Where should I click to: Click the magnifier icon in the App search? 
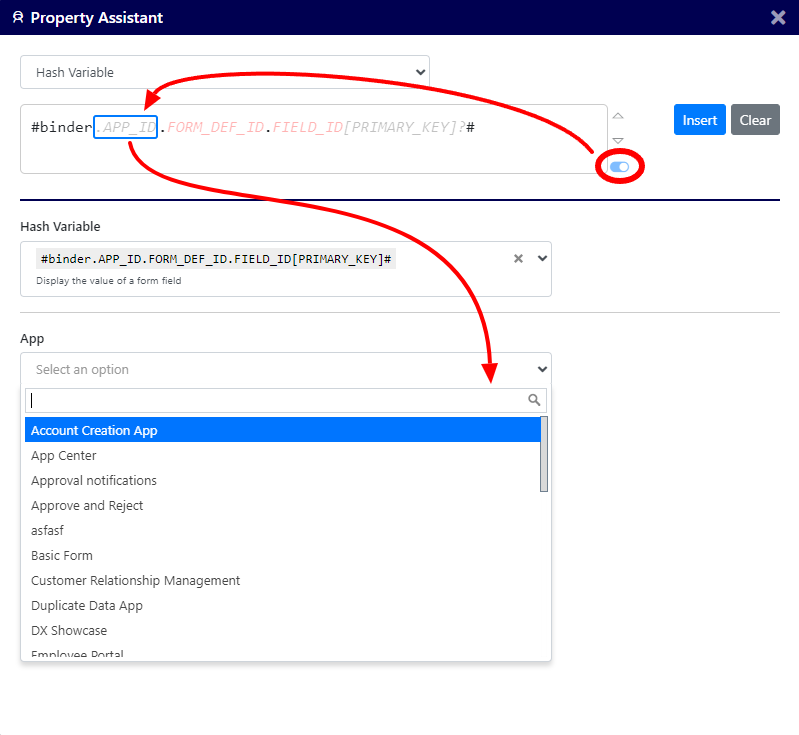534,400
